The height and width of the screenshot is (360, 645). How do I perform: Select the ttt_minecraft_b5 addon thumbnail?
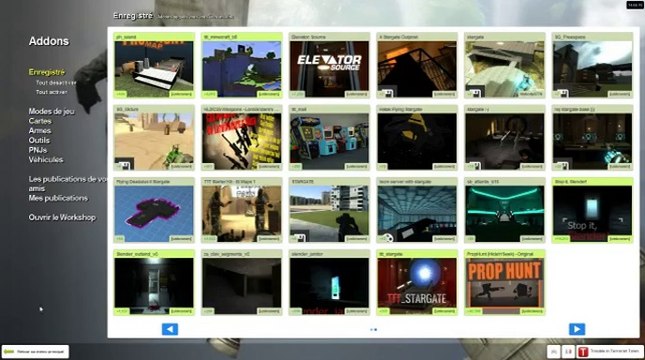click(x=241, y=69)
